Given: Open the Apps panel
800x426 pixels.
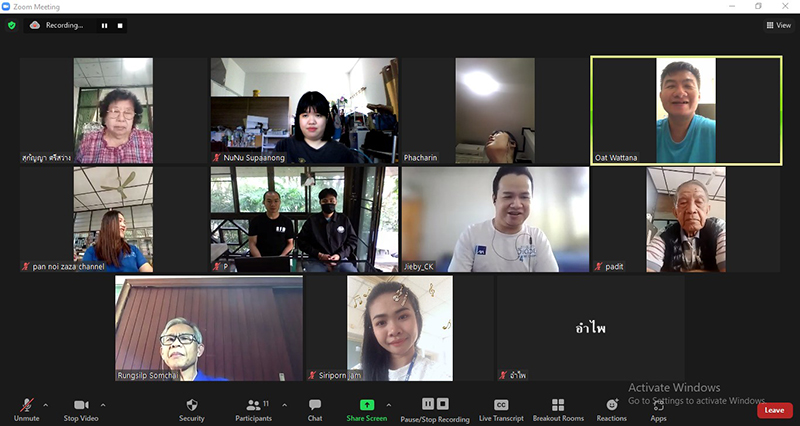Looking at the screenshot, I should click(659, 410).
